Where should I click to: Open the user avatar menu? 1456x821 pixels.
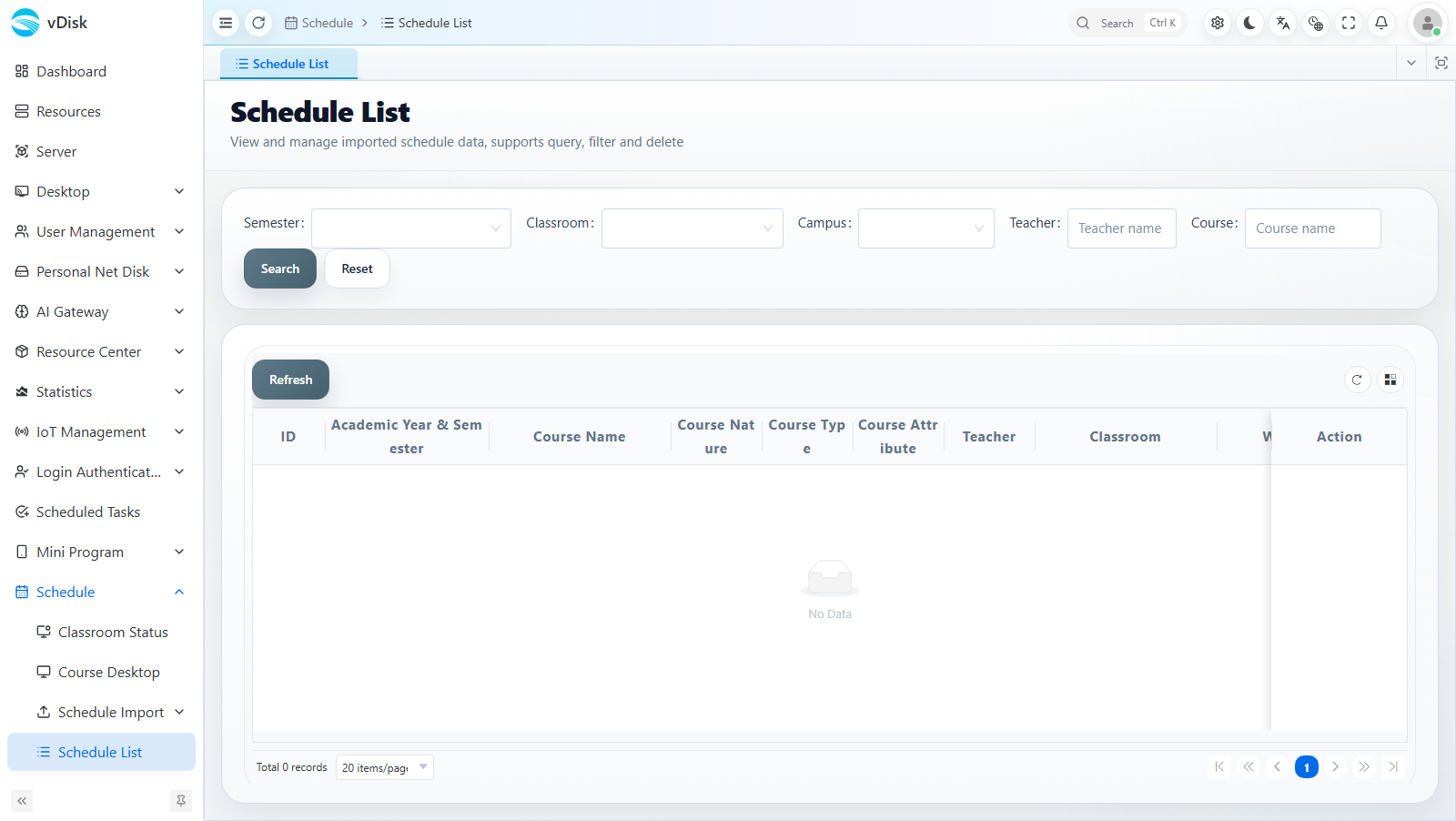click(1427, 23)
